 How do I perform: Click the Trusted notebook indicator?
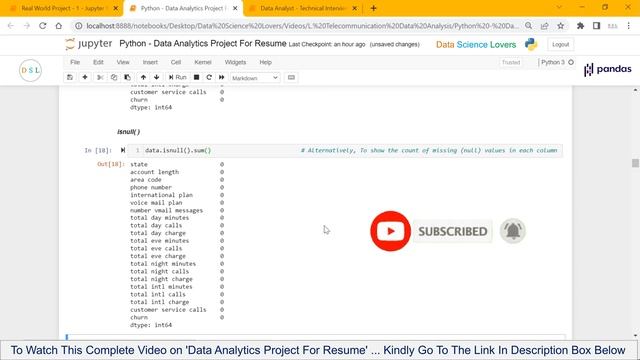pos(511,62)
